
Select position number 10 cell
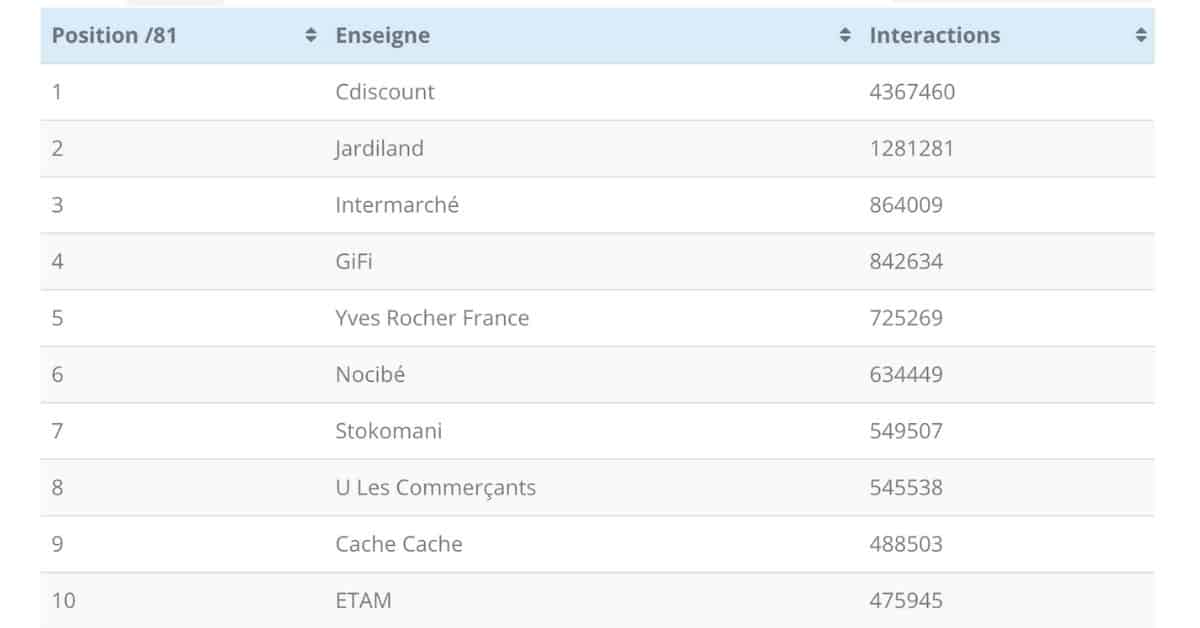pyautogui.click(x=63, y=601)
